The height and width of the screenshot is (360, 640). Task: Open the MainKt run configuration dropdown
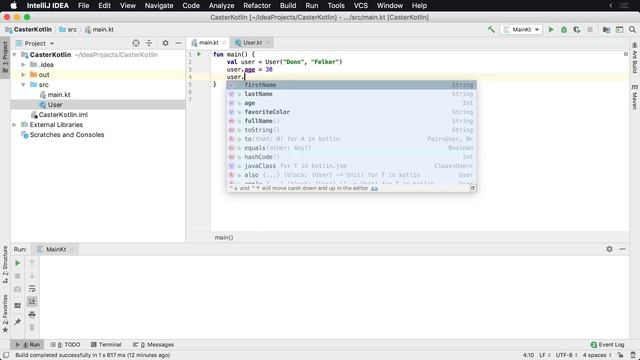point(521,29)
